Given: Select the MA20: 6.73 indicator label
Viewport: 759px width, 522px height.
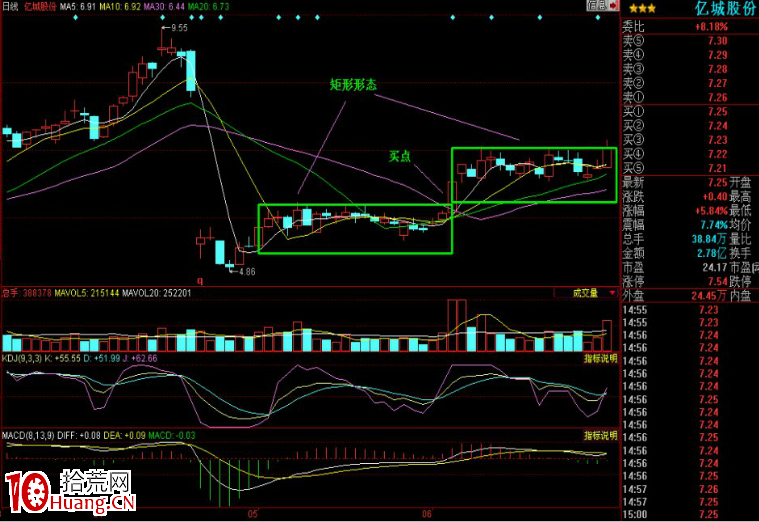Looking at the screenshot, I should (208, 6).
